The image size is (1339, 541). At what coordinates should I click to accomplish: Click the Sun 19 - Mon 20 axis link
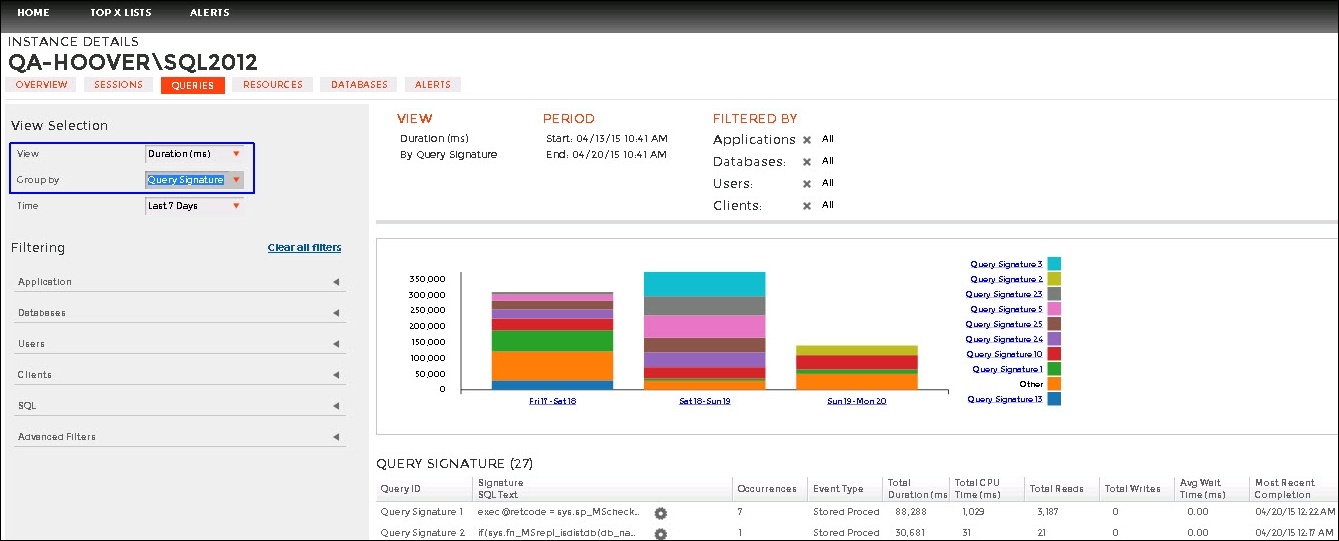857,400
